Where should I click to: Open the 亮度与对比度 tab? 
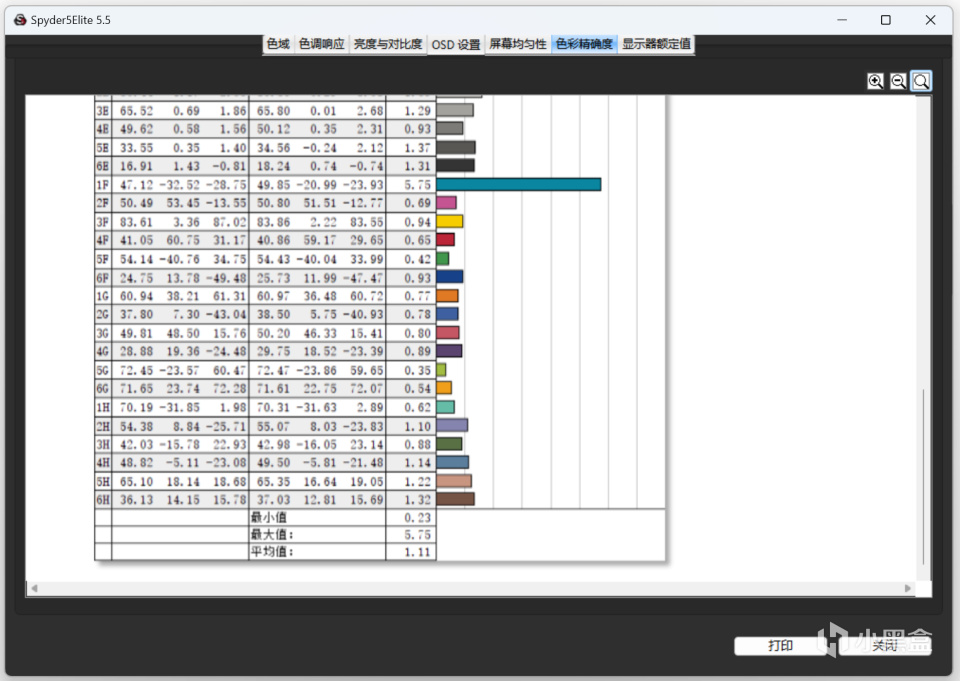tap(388, 44)
